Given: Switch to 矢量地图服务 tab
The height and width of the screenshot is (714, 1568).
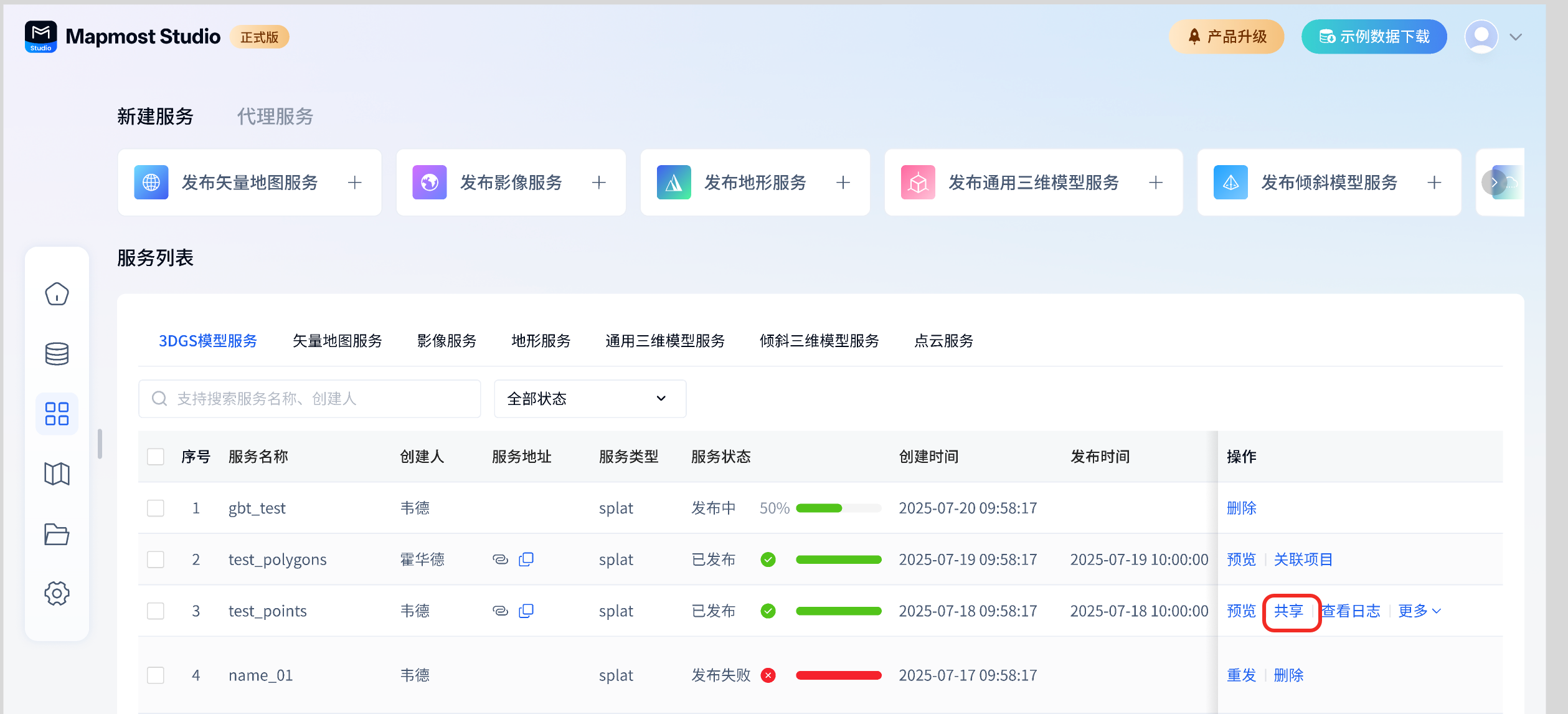Looking at the screenshot, I should coord(337,341).
